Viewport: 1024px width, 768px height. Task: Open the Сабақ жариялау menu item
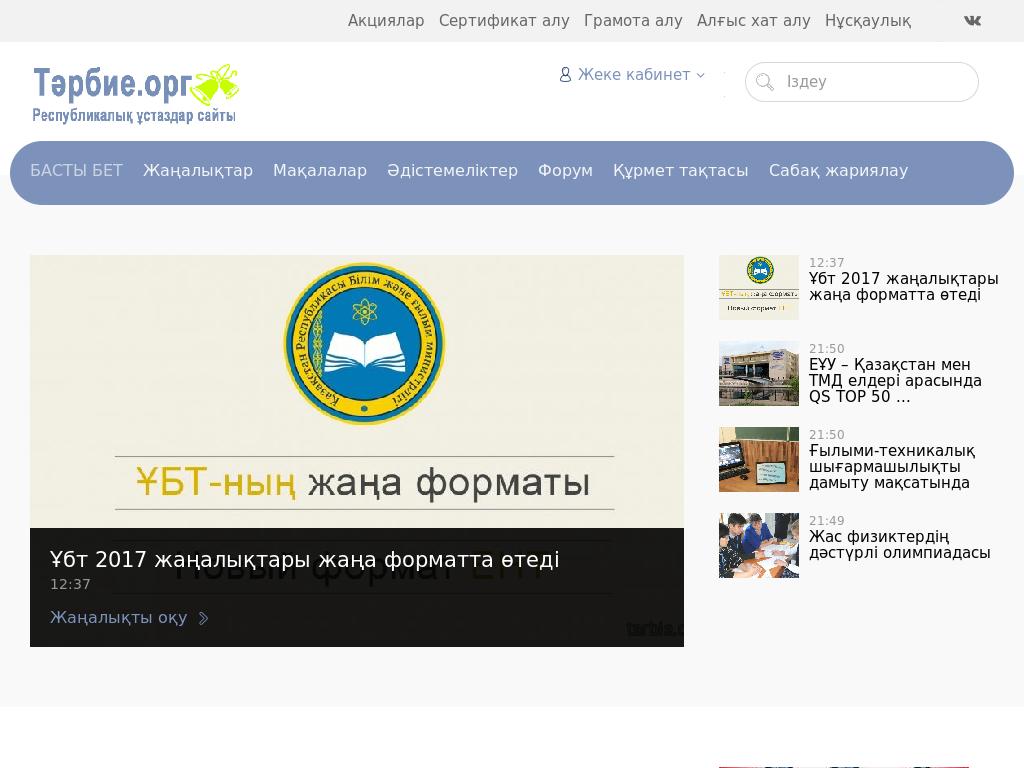(839, 170)
